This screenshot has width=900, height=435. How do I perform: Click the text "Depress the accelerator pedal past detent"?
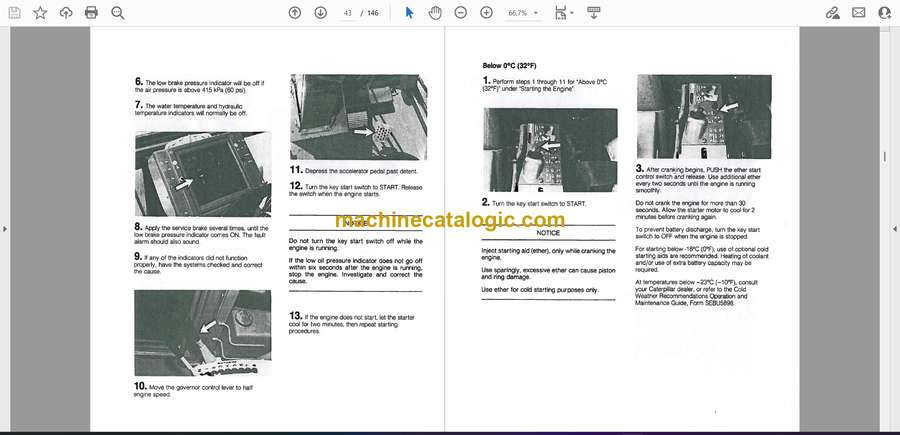coord(362,171)
